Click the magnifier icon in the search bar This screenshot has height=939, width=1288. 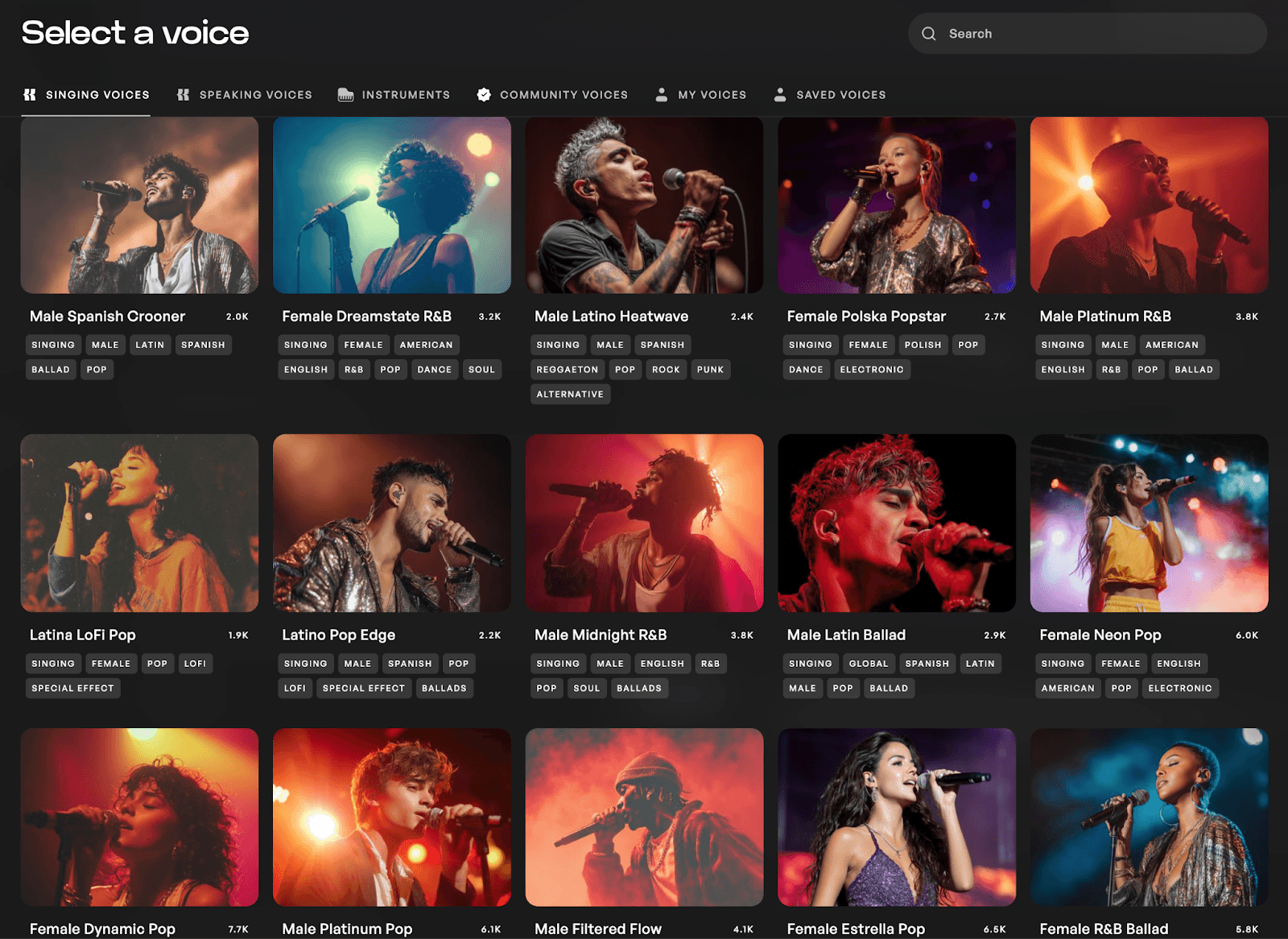click(x=928, y=33)
